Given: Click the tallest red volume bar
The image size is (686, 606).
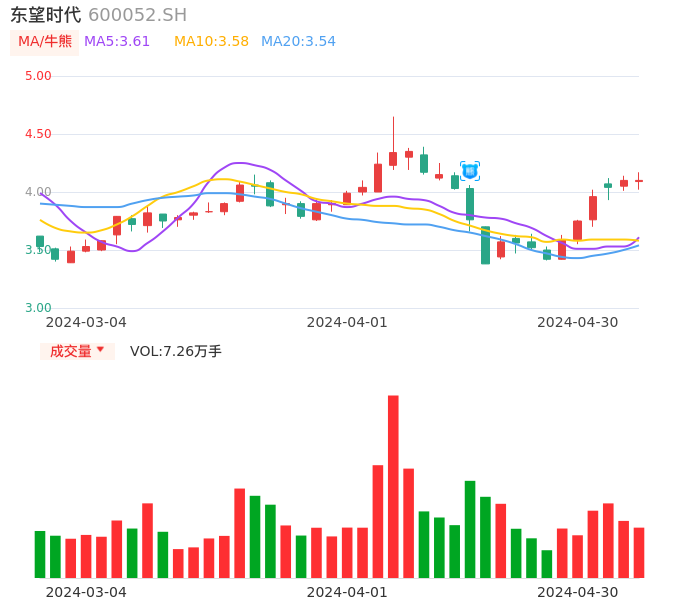Looking at the screenshot, I should coord(393,487).
